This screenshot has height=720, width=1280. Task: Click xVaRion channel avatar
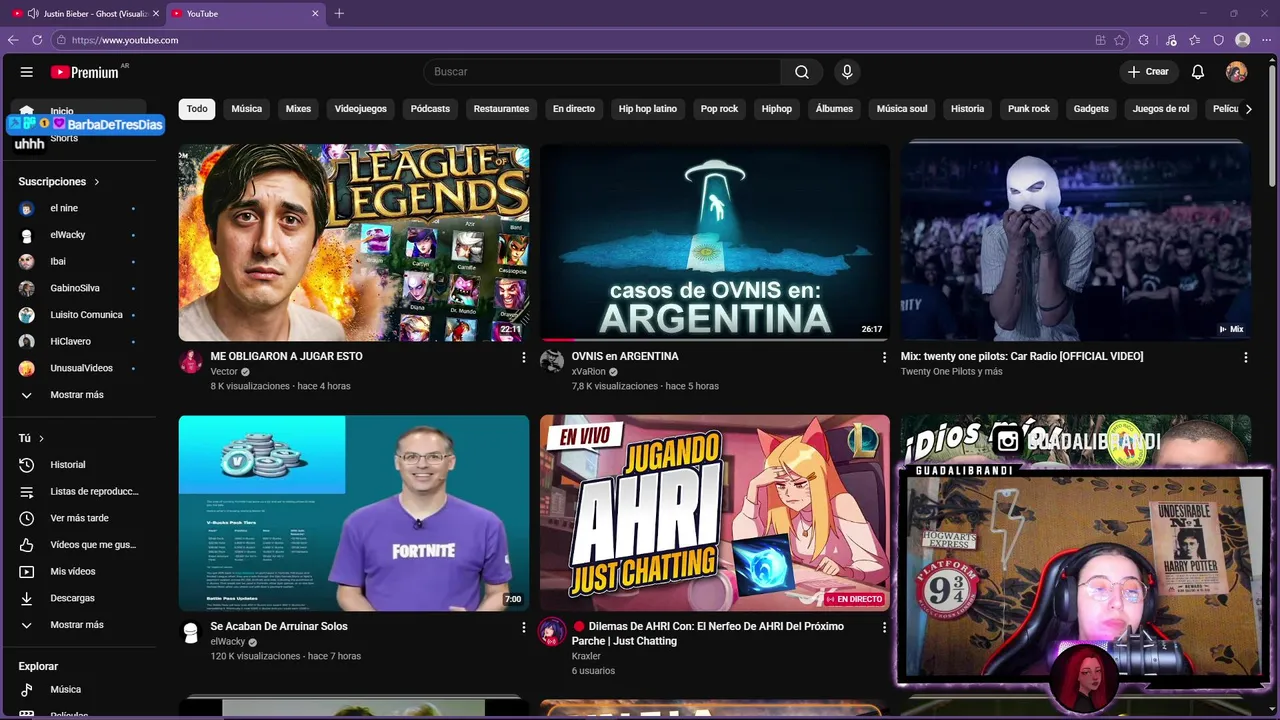tap(552, 362)
